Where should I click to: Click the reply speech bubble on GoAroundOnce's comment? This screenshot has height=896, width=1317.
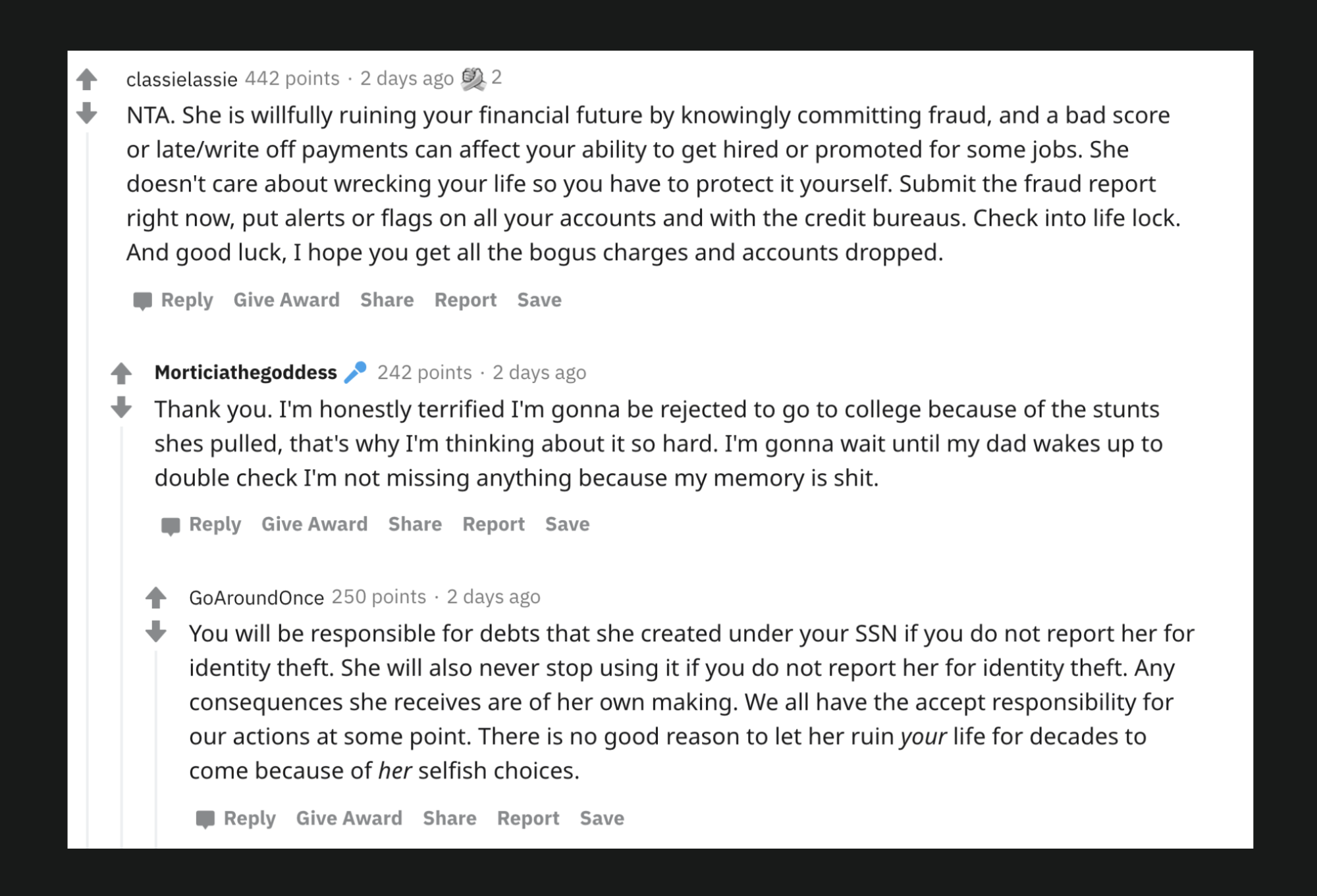pos(205,819)
